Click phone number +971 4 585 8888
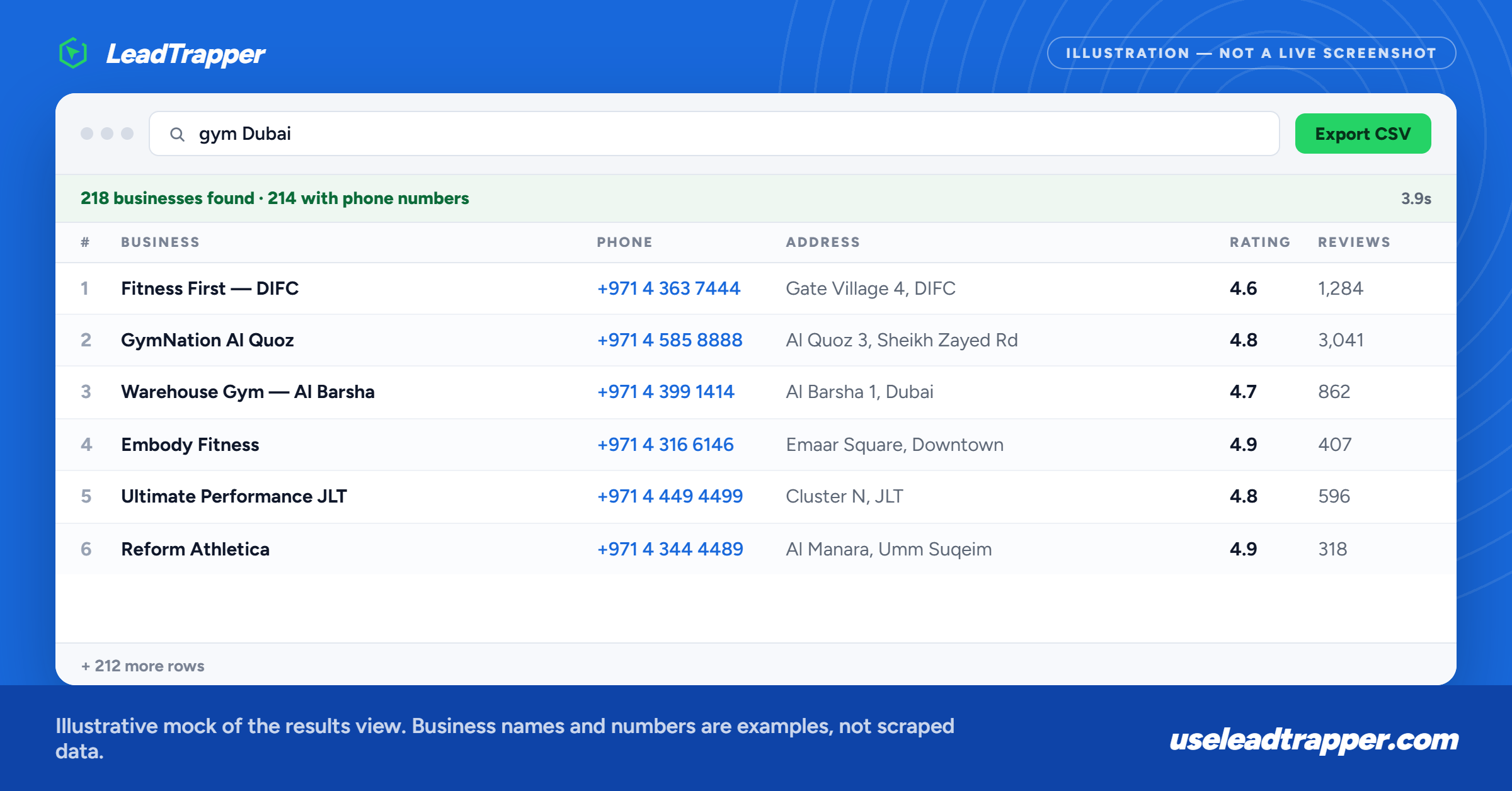This screenshot has width=1512, height=791. [670, 340]
